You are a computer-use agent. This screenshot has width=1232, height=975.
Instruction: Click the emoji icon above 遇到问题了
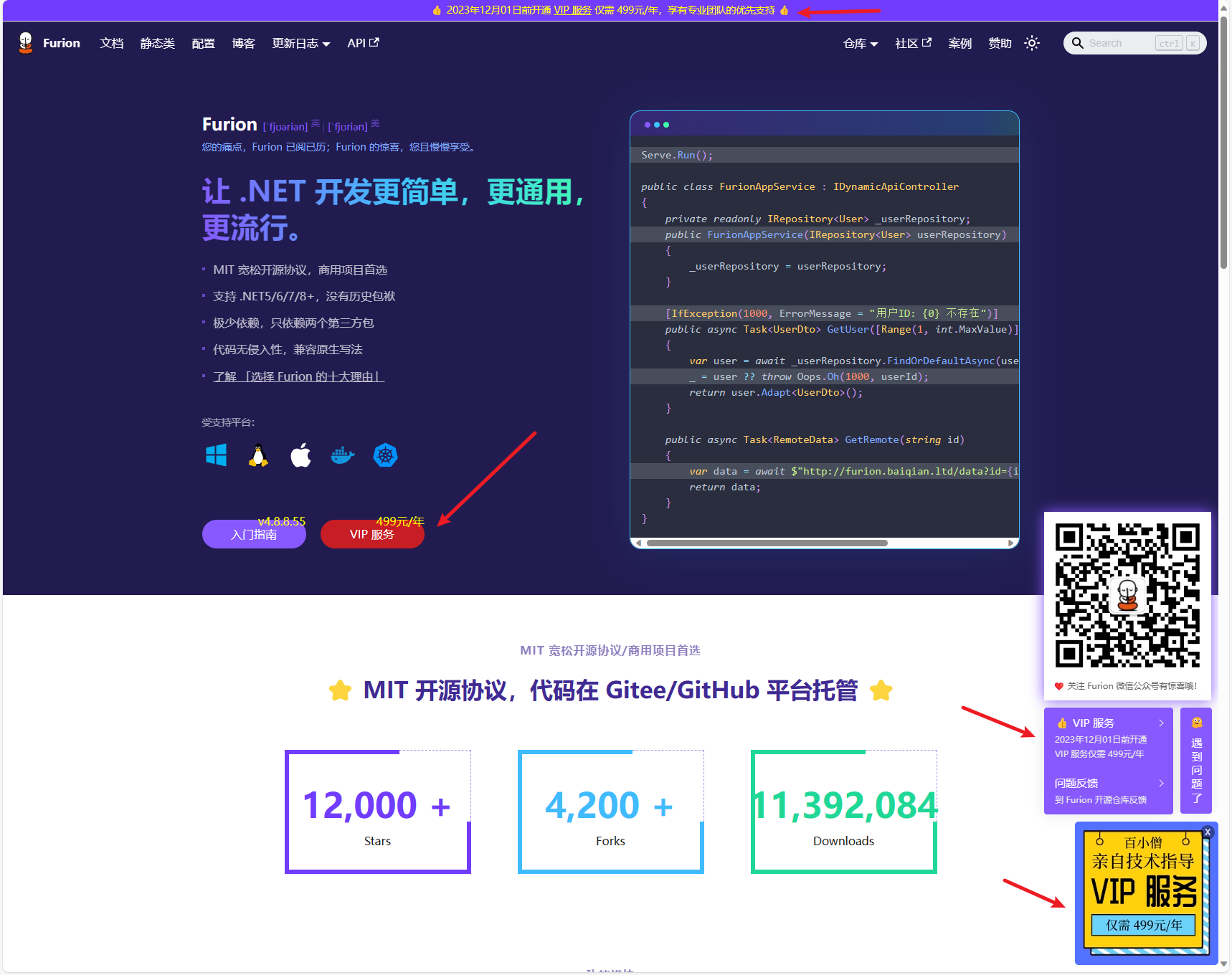pyautogui.click(x=1197, y=723)
